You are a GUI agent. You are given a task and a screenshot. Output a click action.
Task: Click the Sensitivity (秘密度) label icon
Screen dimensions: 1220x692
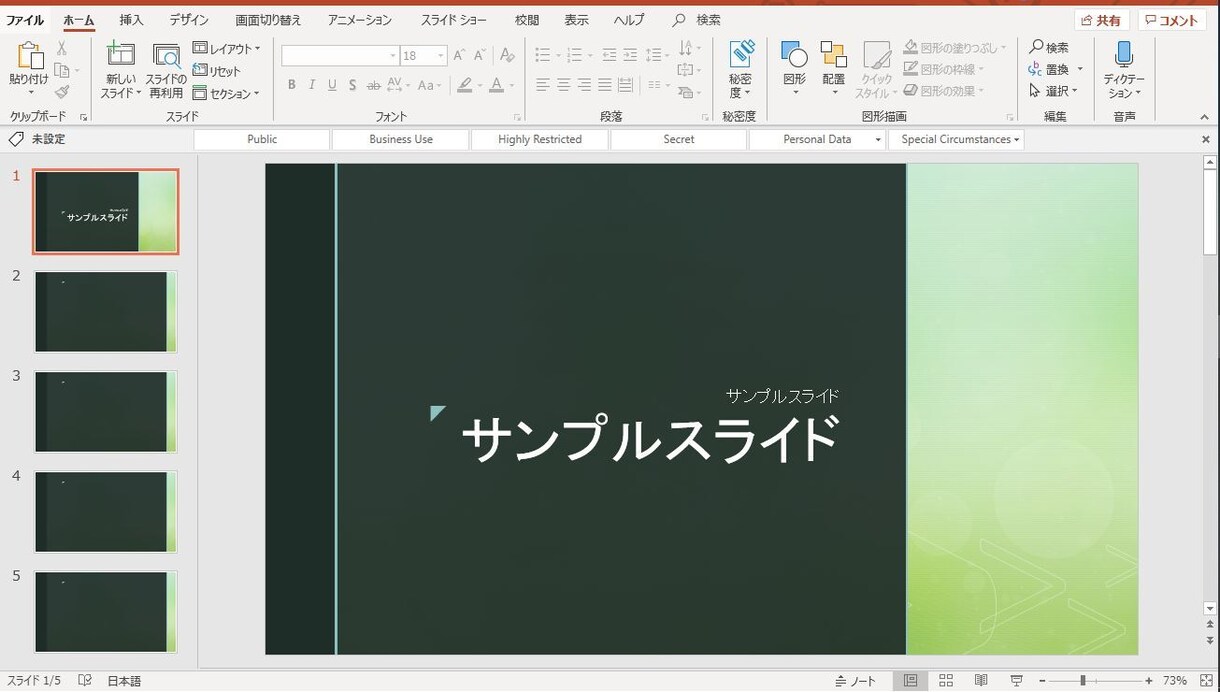pos(741,54)
